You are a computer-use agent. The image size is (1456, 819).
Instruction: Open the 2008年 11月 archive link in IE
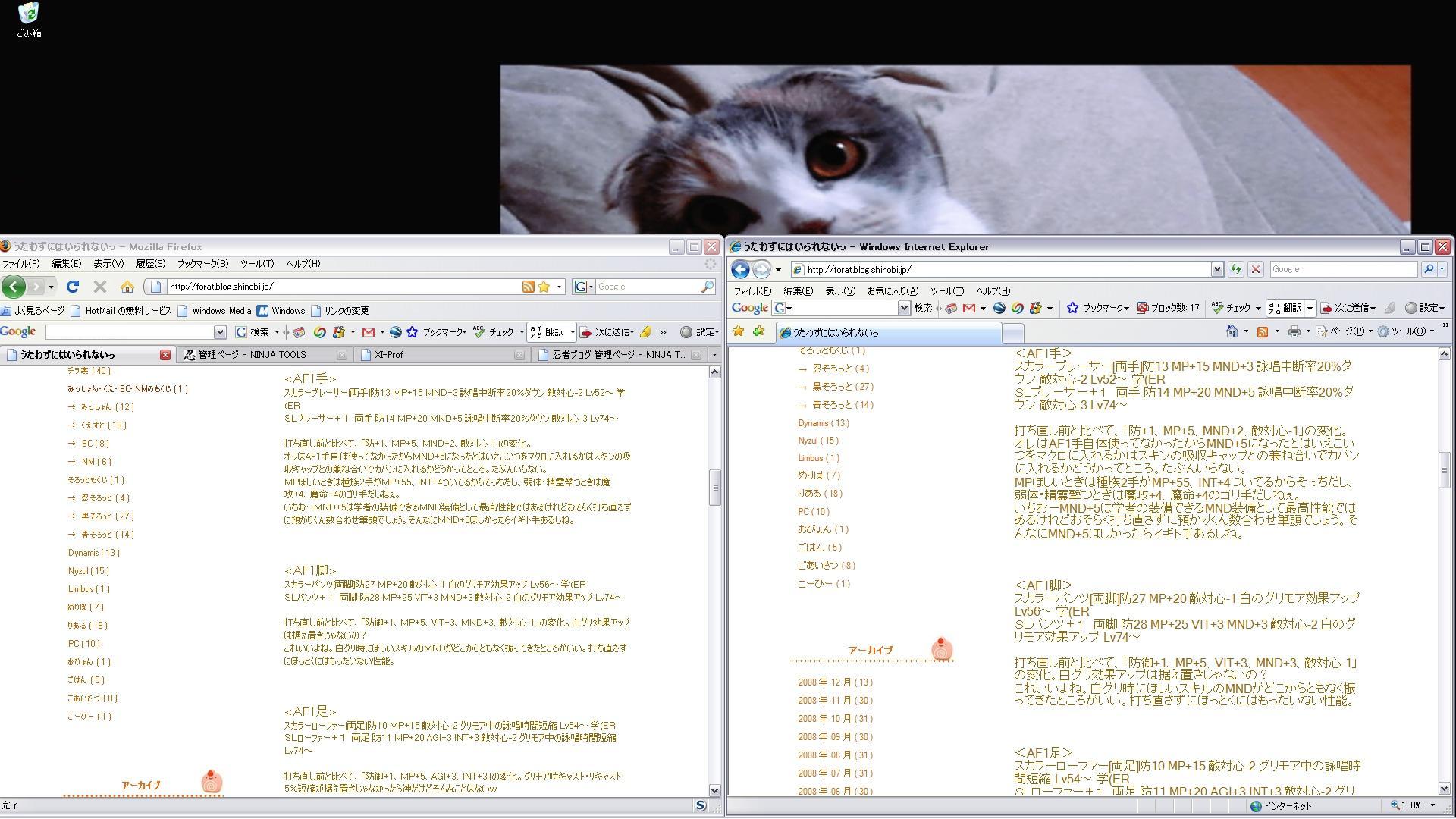click(x=824, y=701)
